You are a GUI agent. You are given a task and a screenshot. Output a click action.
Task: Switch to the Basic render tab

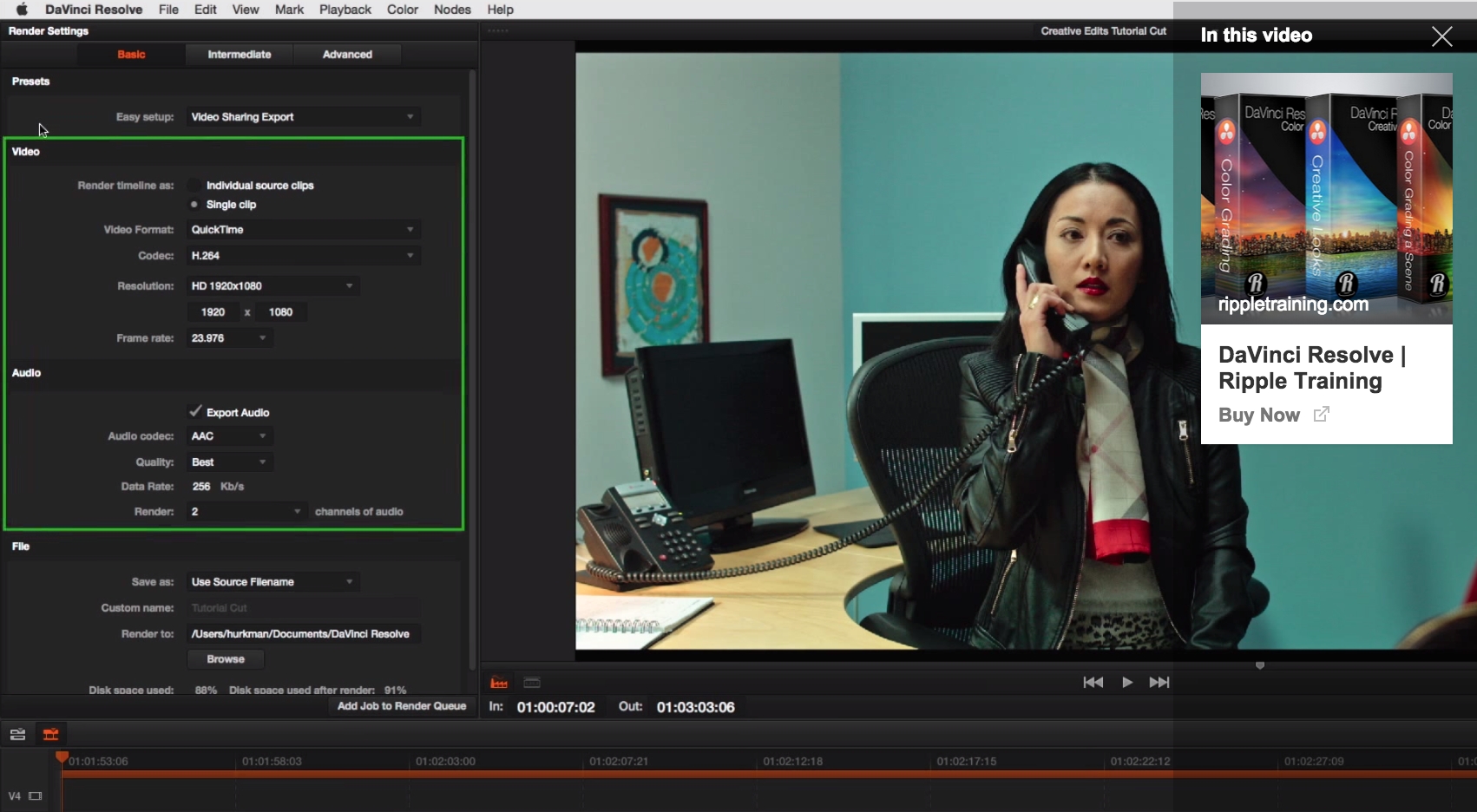pyautogui.click(x=131, y=54)
